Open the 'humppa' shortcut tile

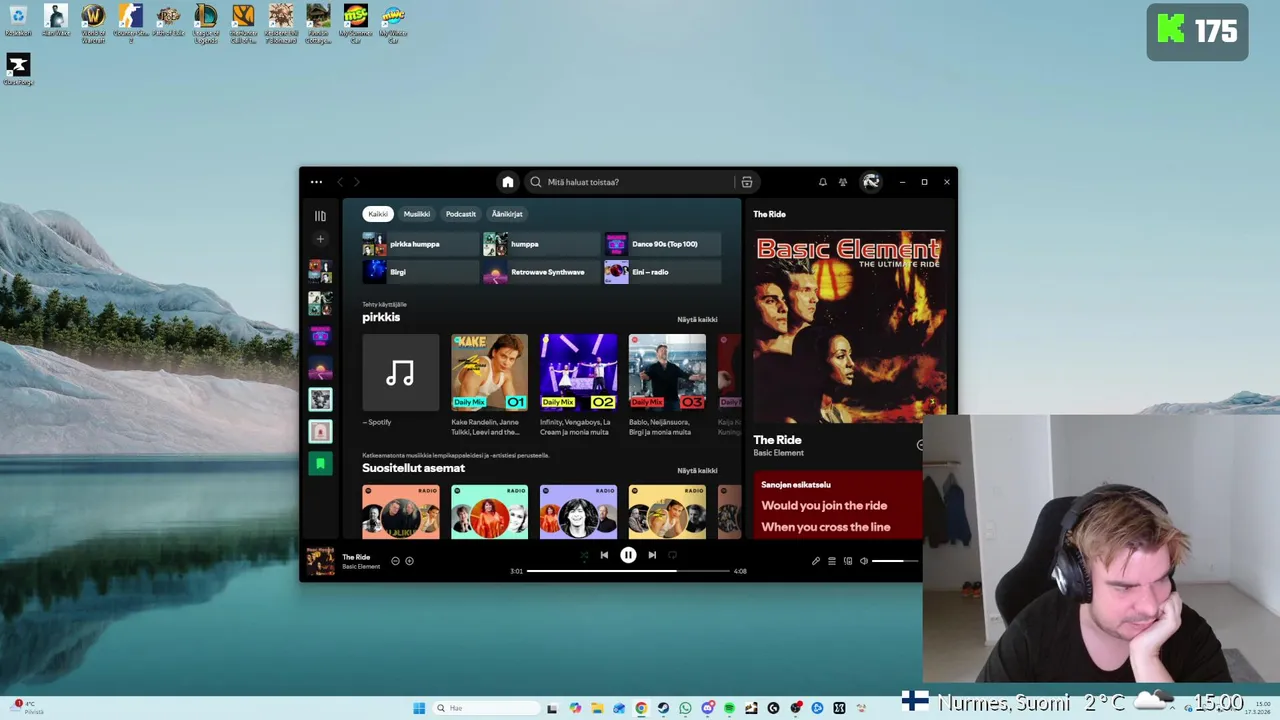click(x=541, y=244)
